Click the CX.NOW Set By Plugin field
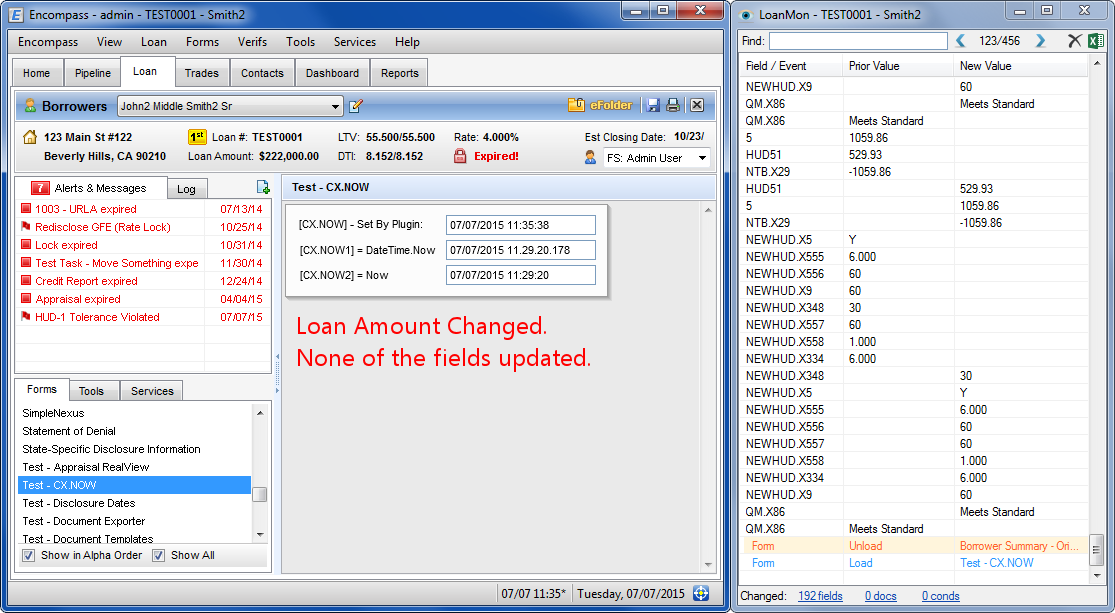 point(521,225)
